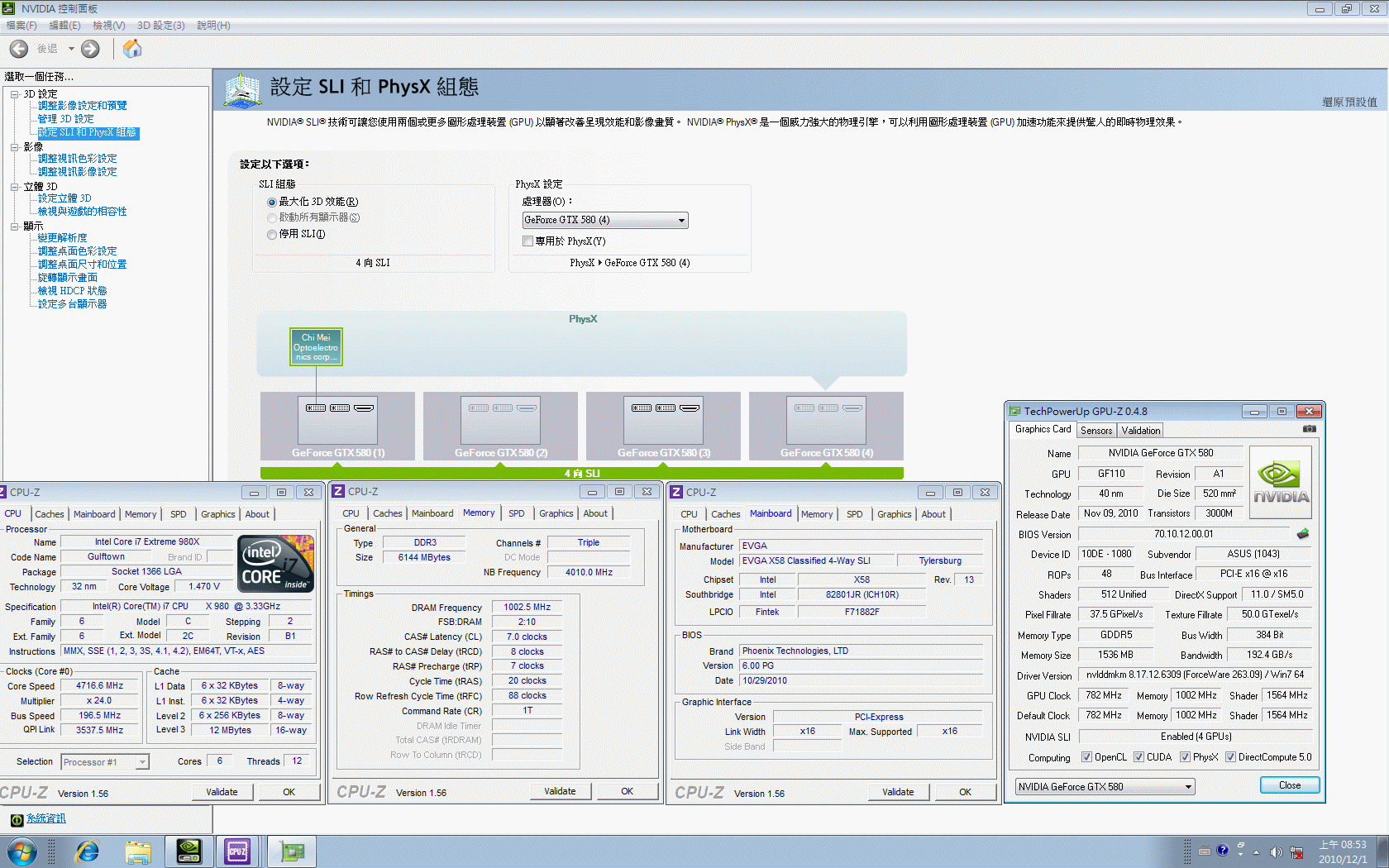Click the help question mark tray icon

coord(1223,851)
